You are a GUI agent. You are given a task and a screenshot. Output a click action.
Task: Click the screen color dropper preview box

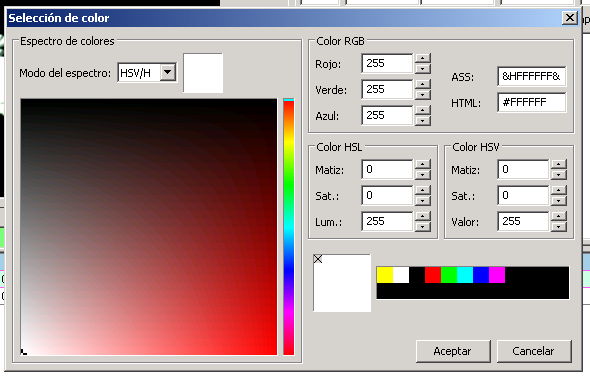coord(342,283)
